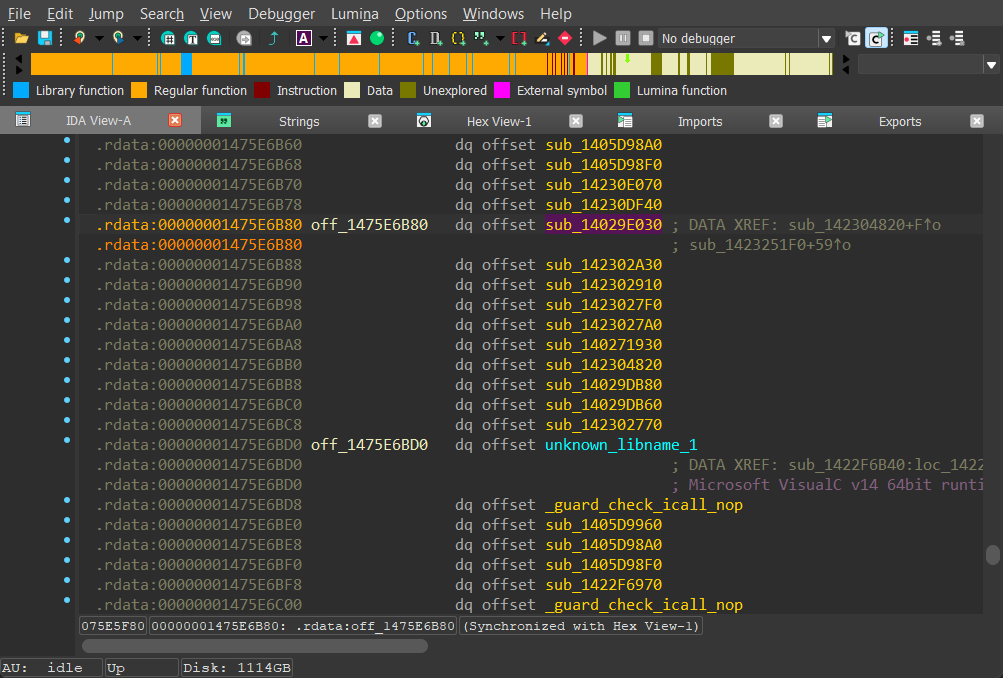Viewport: 1003px width, 678px height.
Task: Click a position on the navigation band
Action: click(x=400, y=64)
